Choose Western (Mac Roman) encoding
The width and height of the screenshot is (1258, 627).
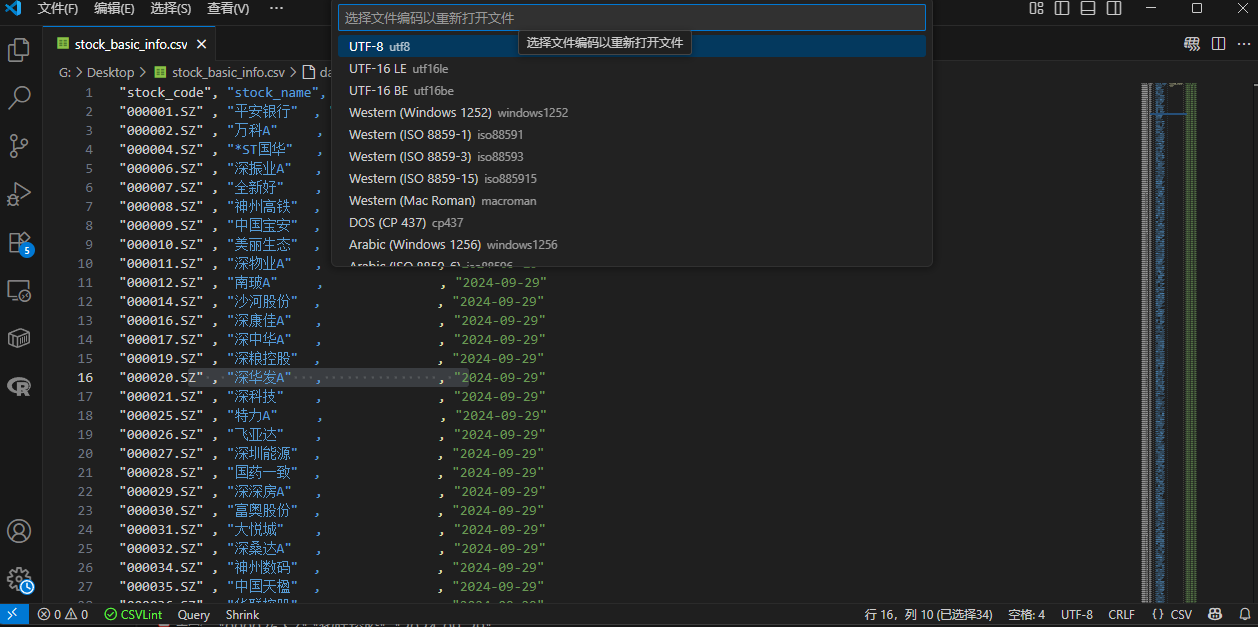(632, 200)
